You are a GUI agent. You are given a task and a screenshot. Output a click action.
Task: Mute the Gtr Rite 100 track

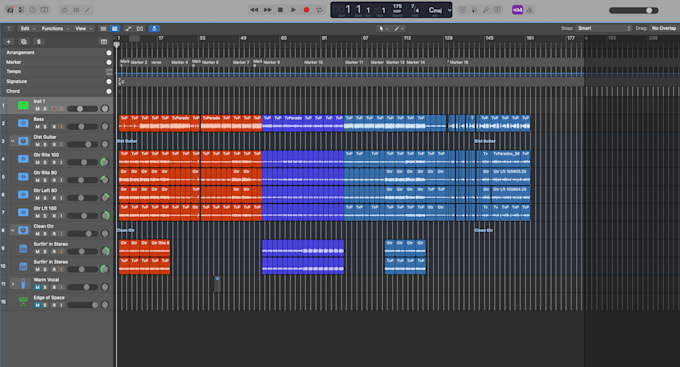tap(38, 162)
